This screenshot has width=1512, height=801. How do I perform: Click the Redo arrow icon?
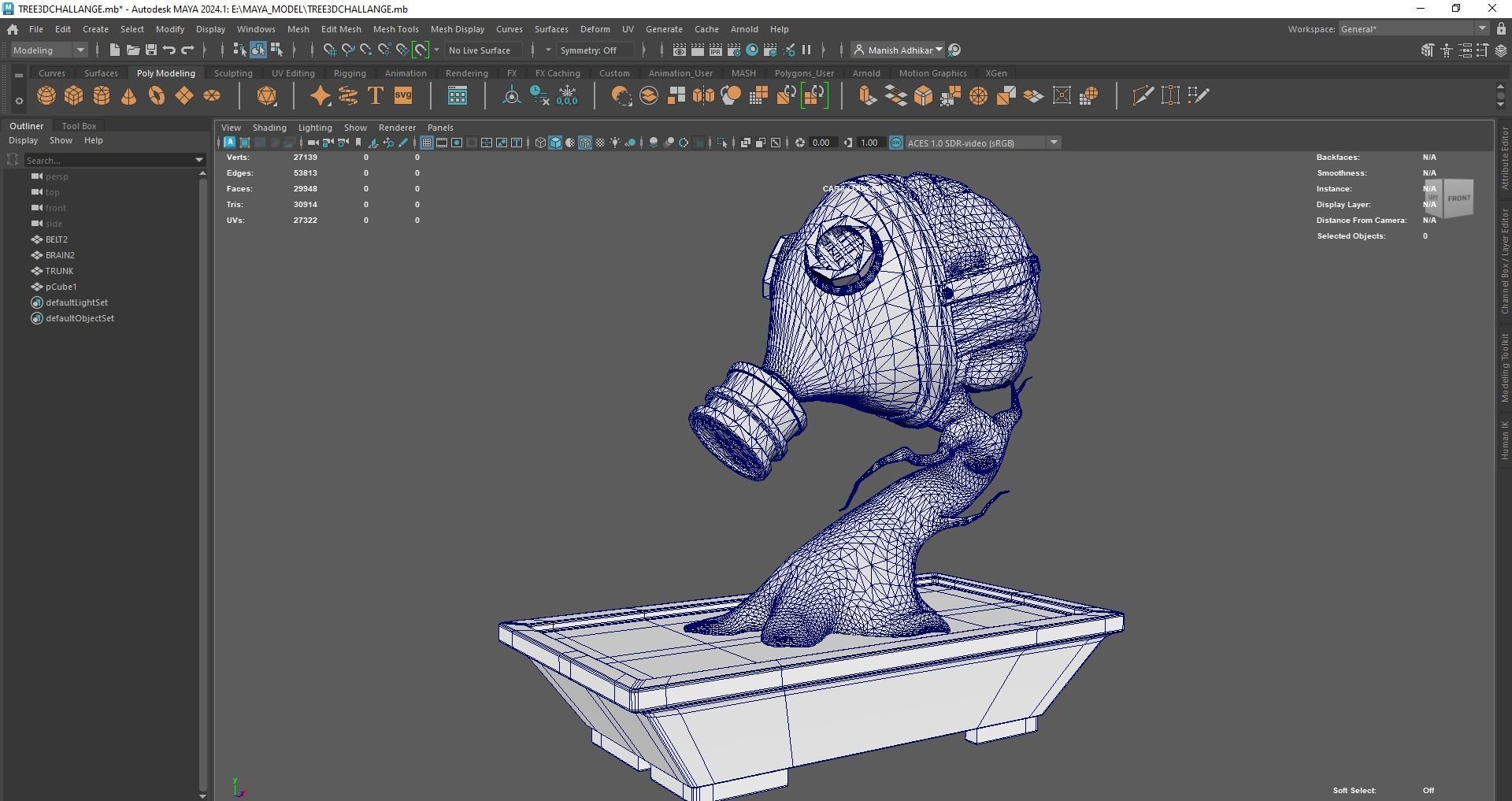point(187,50)
